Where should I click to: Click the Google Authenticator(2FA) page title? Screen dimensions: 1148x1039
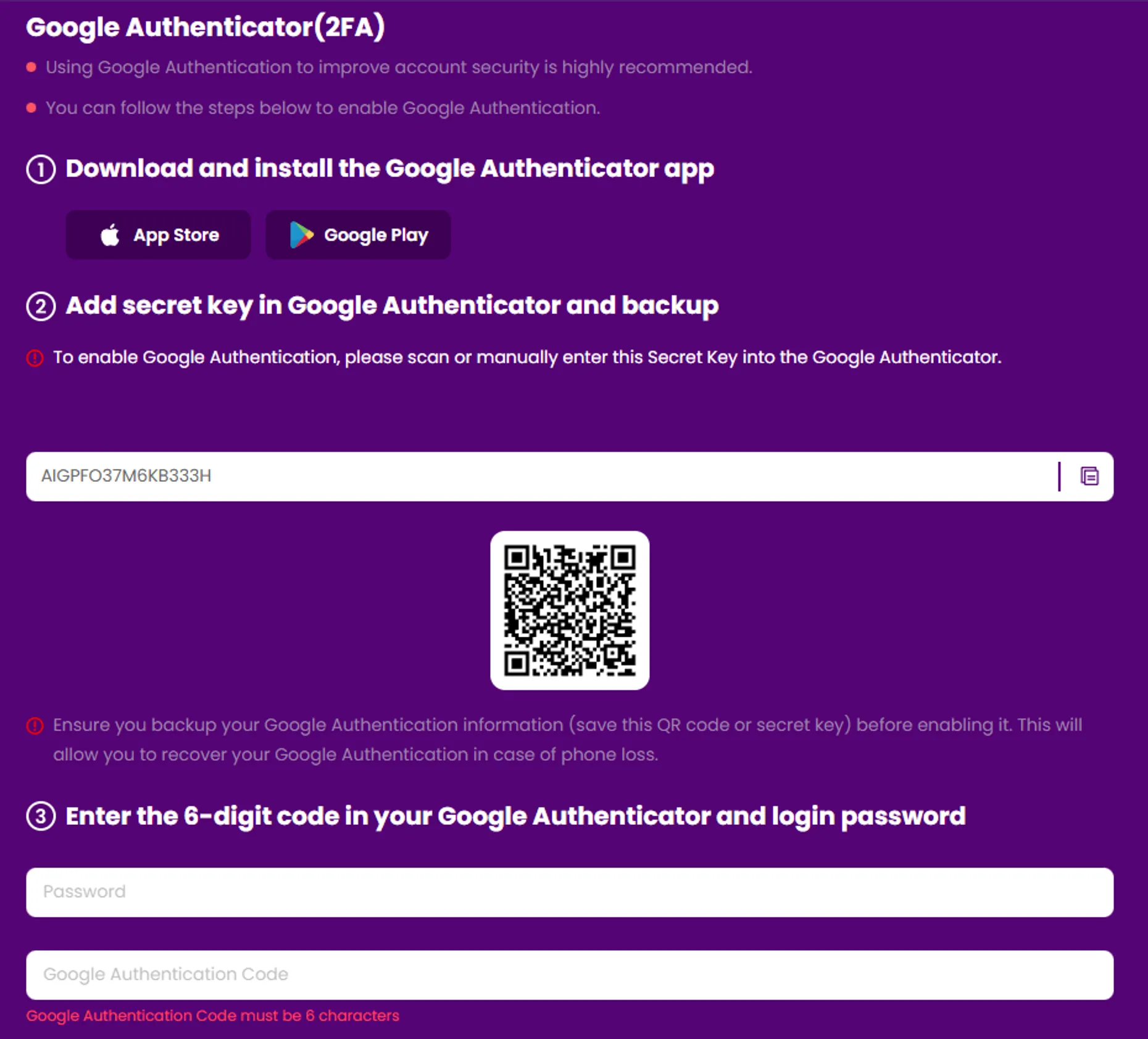click(x=206, y=27)
